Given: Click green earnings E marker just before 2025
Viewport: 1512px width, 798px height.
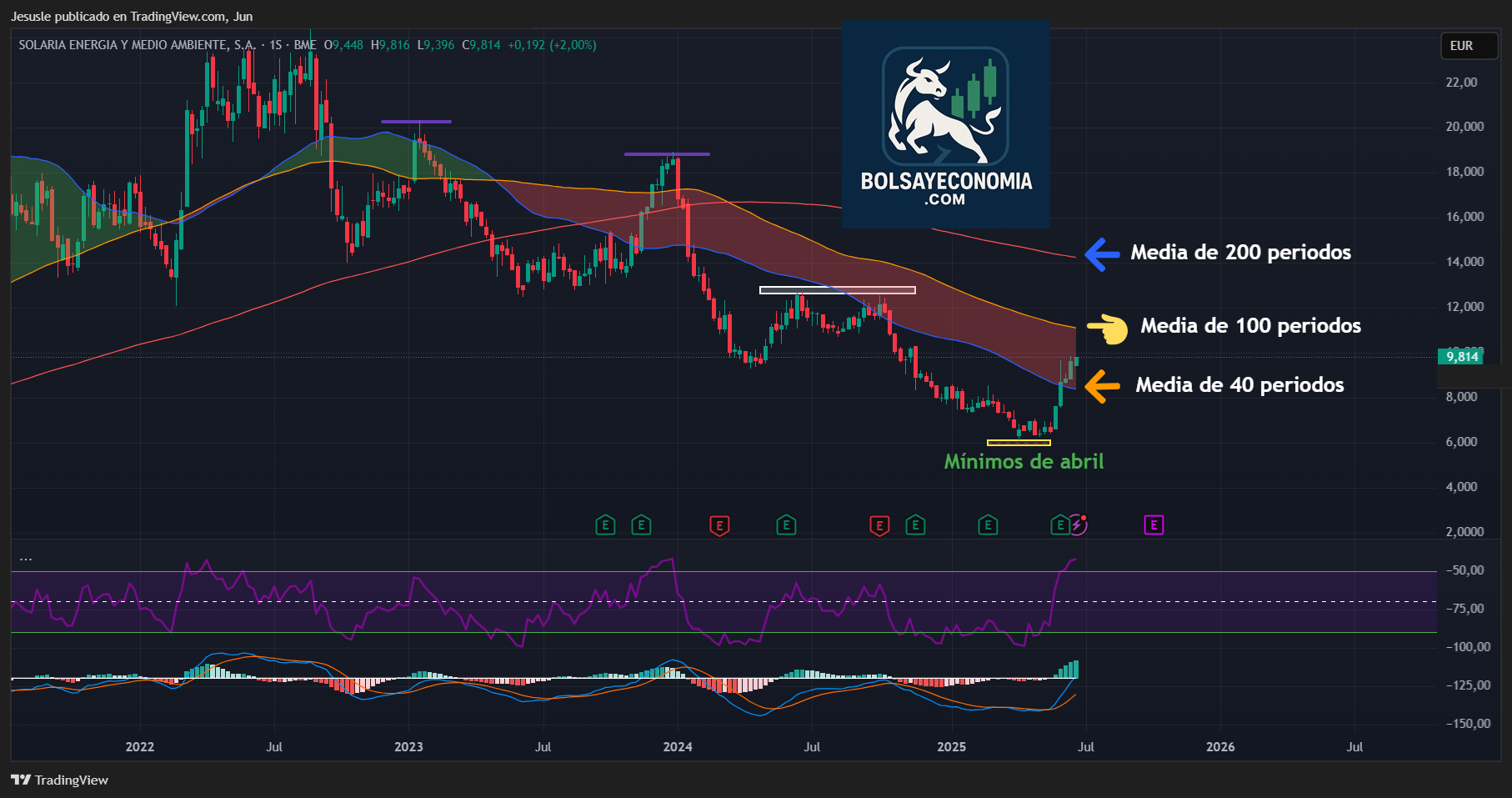Looking at the screenshot, I should (x=915, y=525).
